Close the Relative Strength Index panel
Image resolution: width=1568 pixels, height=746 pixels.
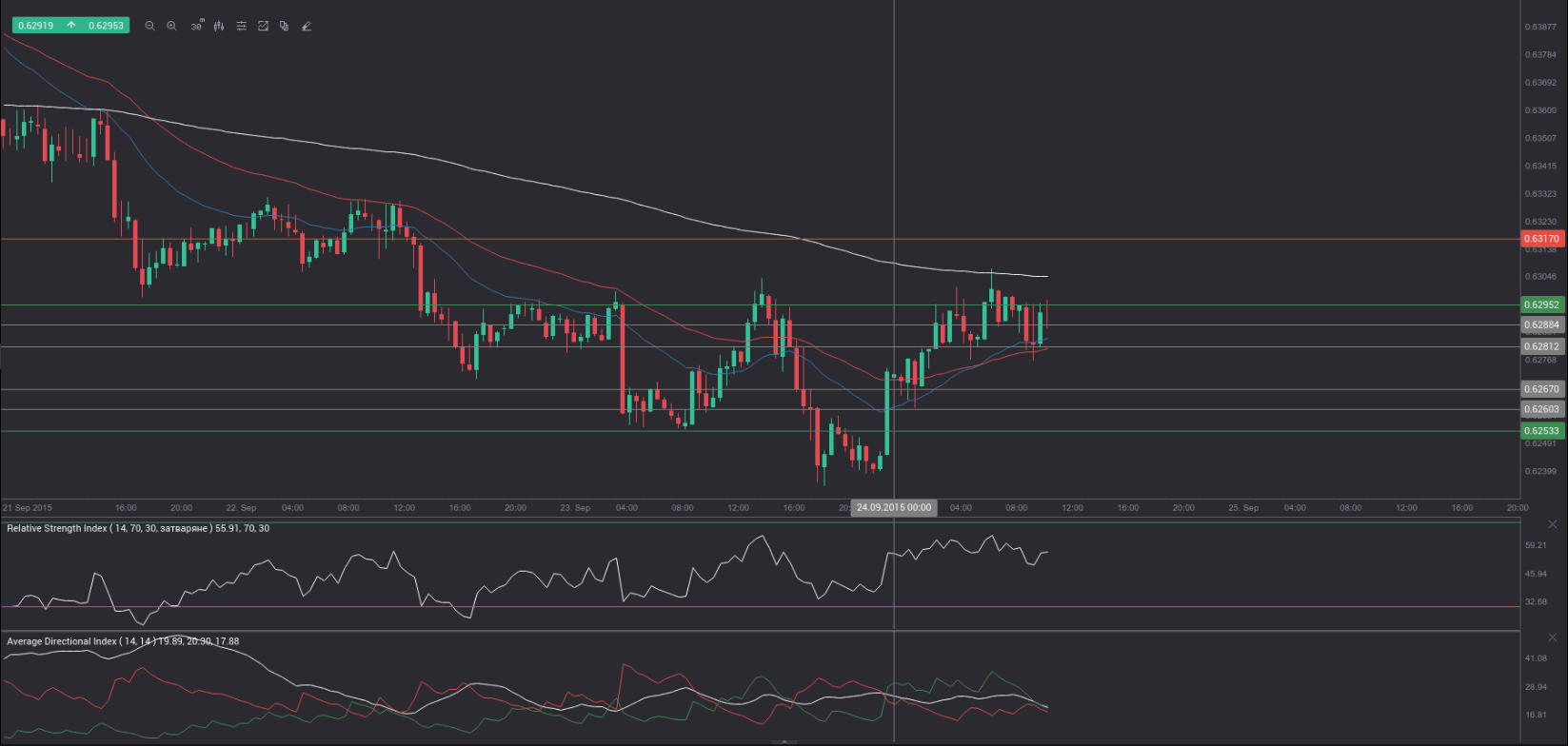click(x=1553, y=524)
